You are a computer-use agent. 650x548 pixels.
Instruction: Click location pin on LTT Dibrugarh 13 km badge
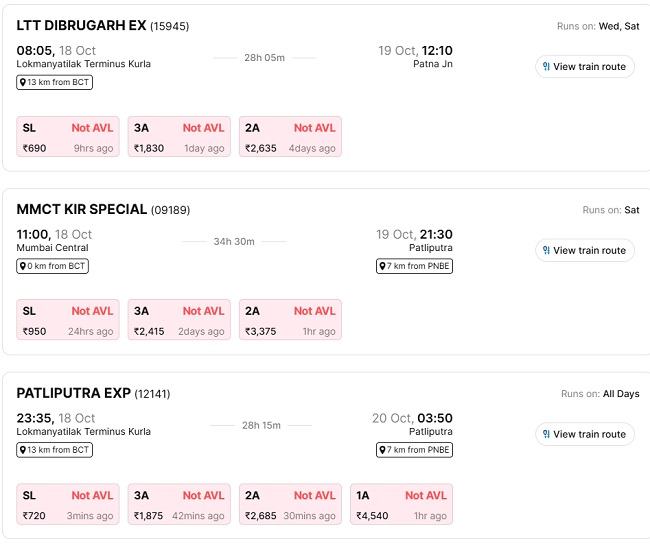[x=23, y=82]
